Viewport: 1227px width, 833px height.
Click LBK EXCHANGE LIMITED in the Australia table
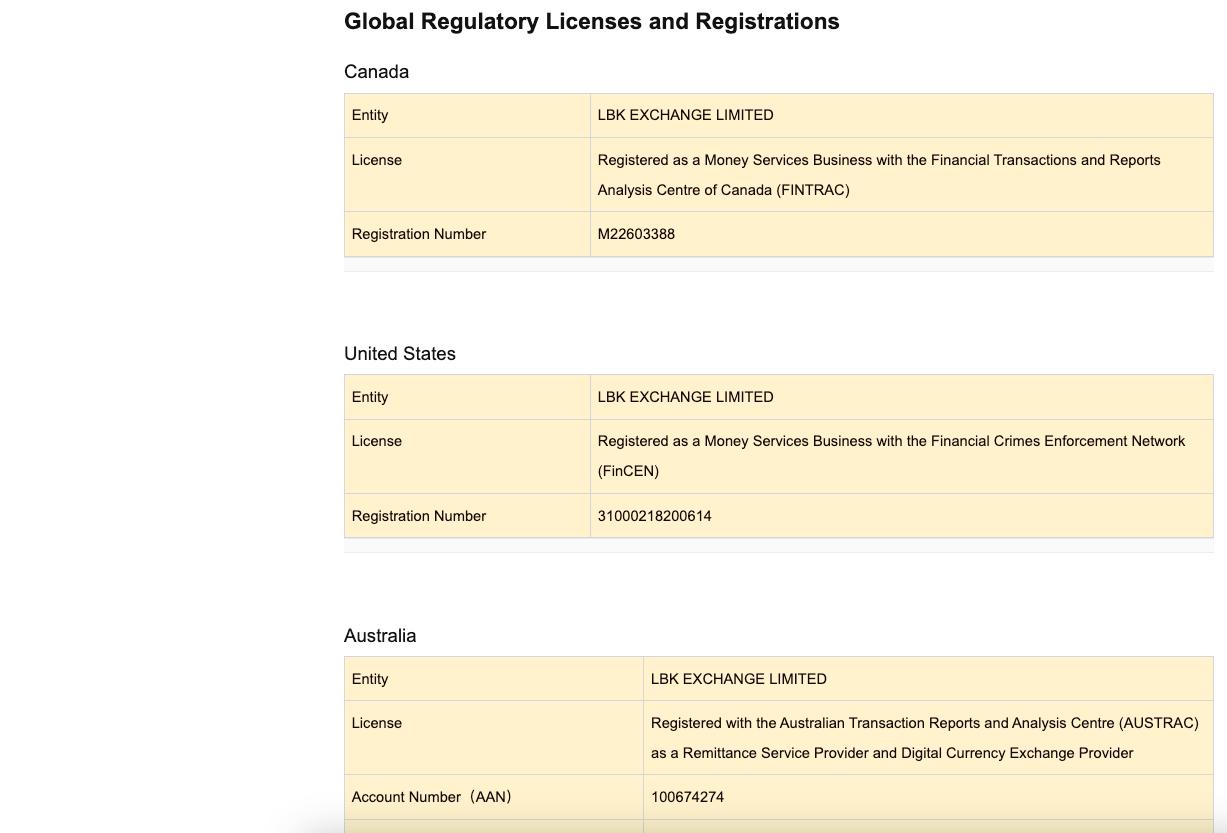click(x=738, y=679)
